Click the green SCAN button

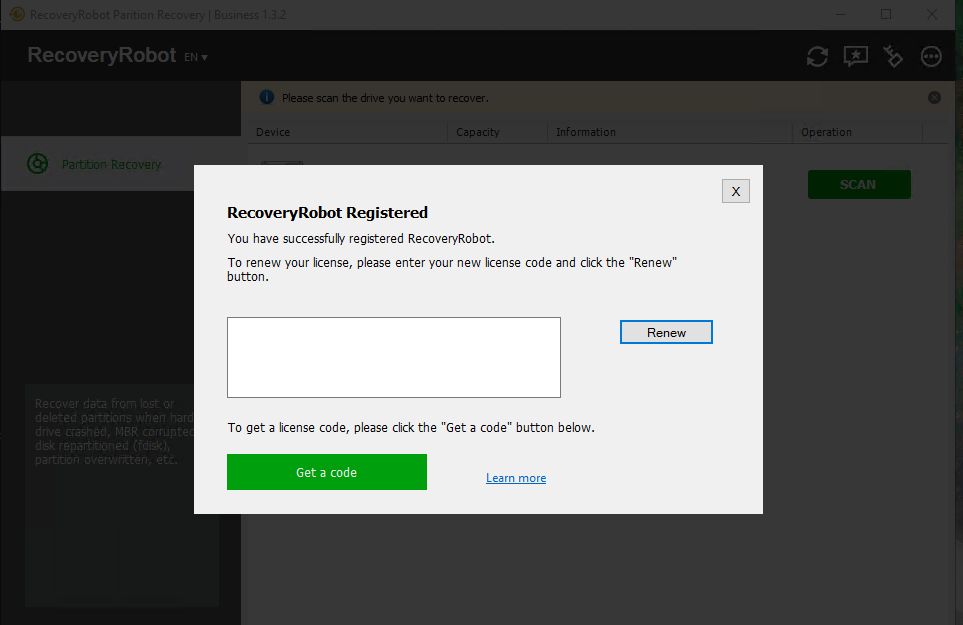tap(859, 184)
